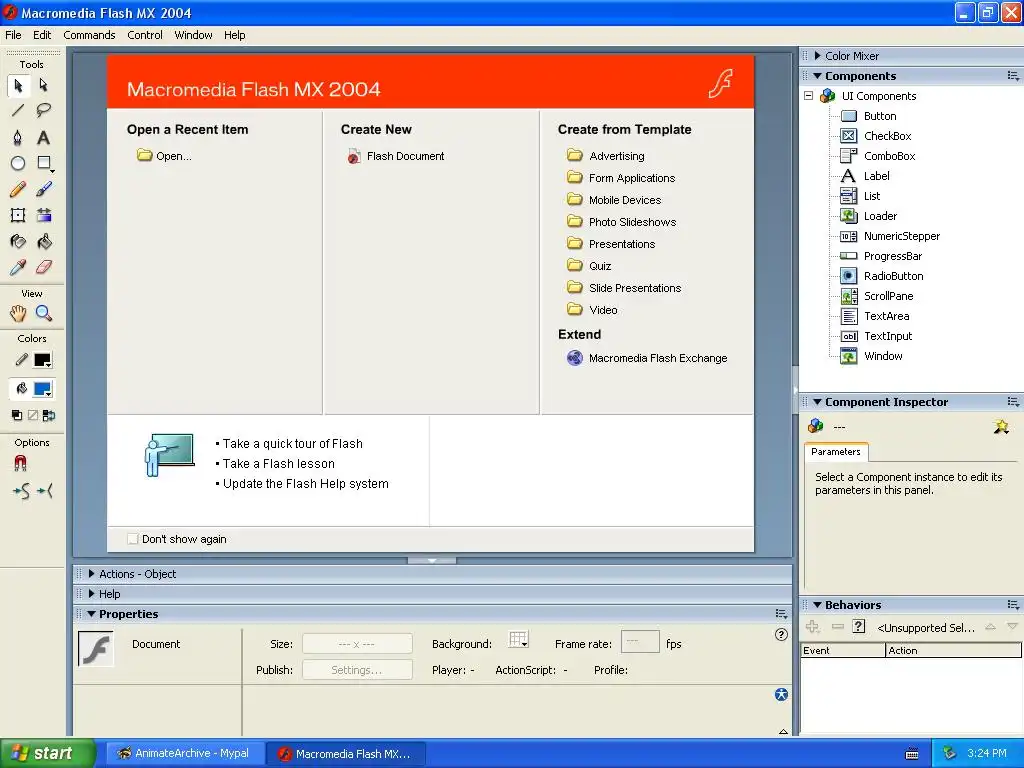Collapse the UI Components tree node
The image size is (1024, 768).
808,96
